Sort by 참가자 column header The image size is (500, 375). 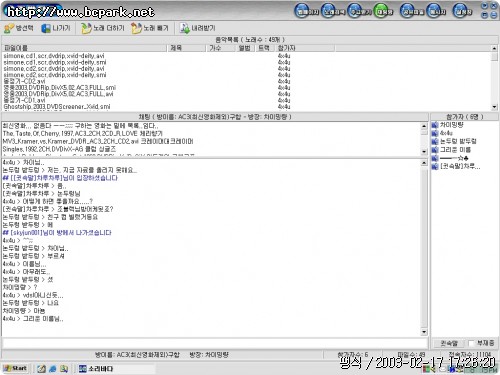click(305, 48)
